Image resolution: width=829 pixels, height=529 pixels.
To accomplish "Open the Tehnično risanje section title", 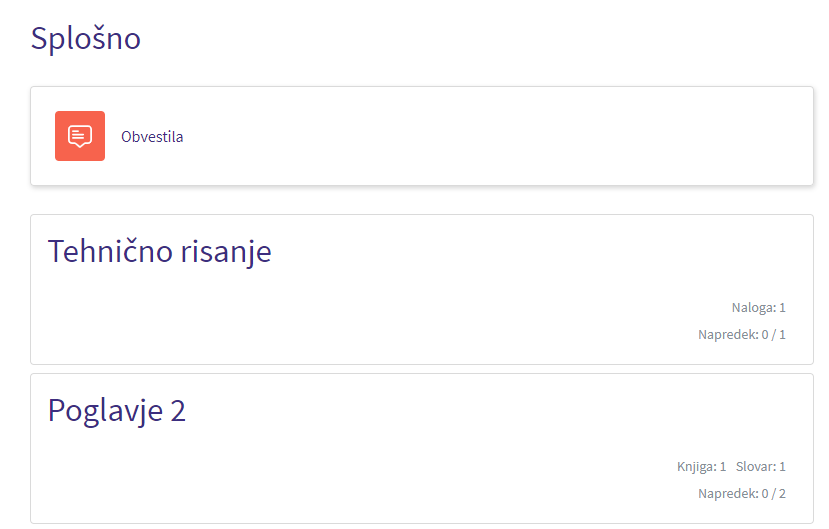I will coord(160,252).
